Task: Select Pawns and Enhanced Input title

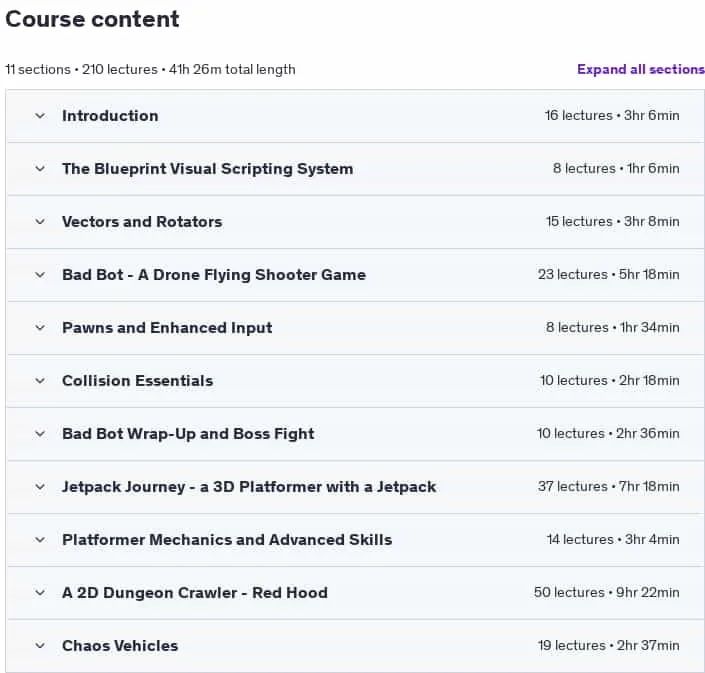Action: click(167, 328)
